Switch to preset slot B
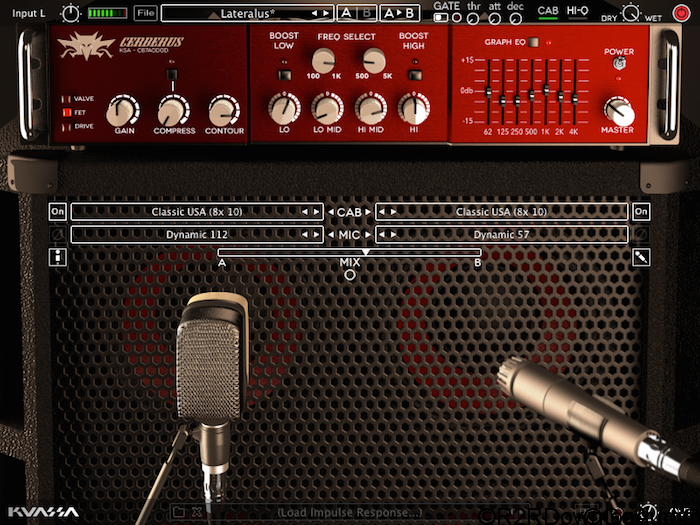 (x=365, y=13)
